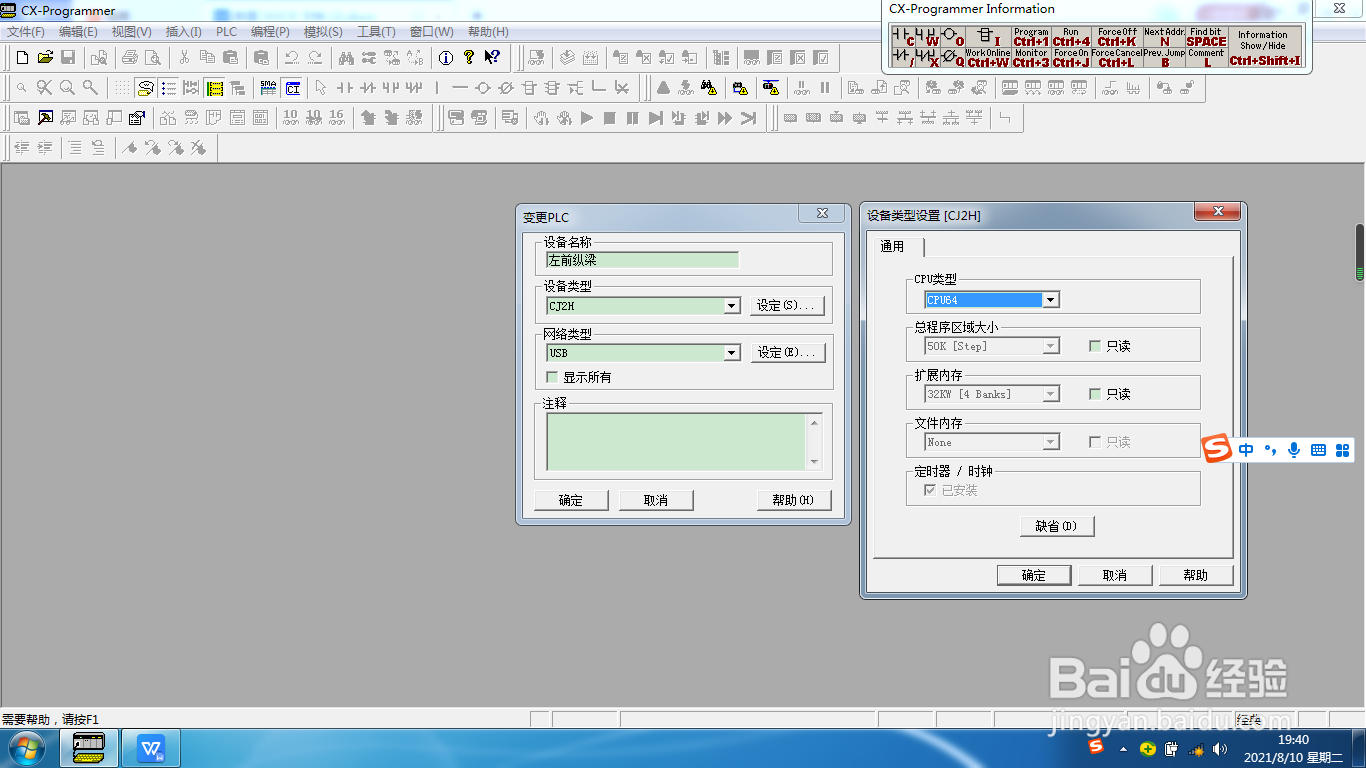Screen dimensions: 1366x768
Task: Click the system tray volume icon
Action: [x=1219, y=748]
